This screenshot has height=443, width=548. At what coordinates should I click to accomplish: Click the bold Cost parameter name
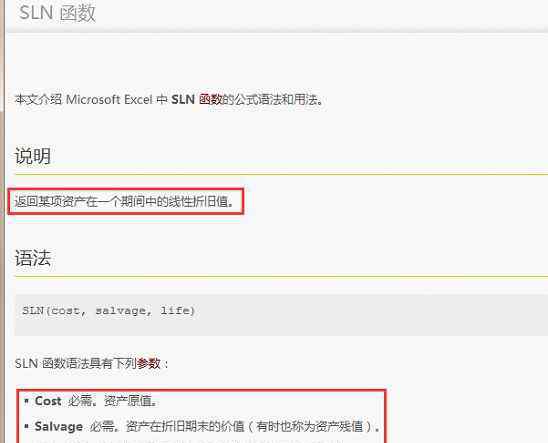pyautogui.click(x=48, y=401)
